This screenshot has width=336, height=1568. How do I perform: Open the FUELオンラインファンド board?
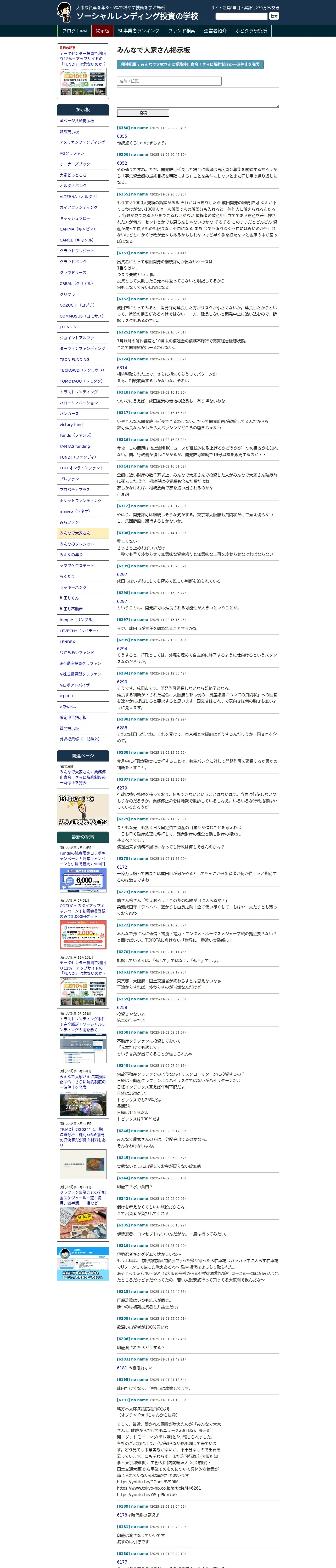[83, 468]
